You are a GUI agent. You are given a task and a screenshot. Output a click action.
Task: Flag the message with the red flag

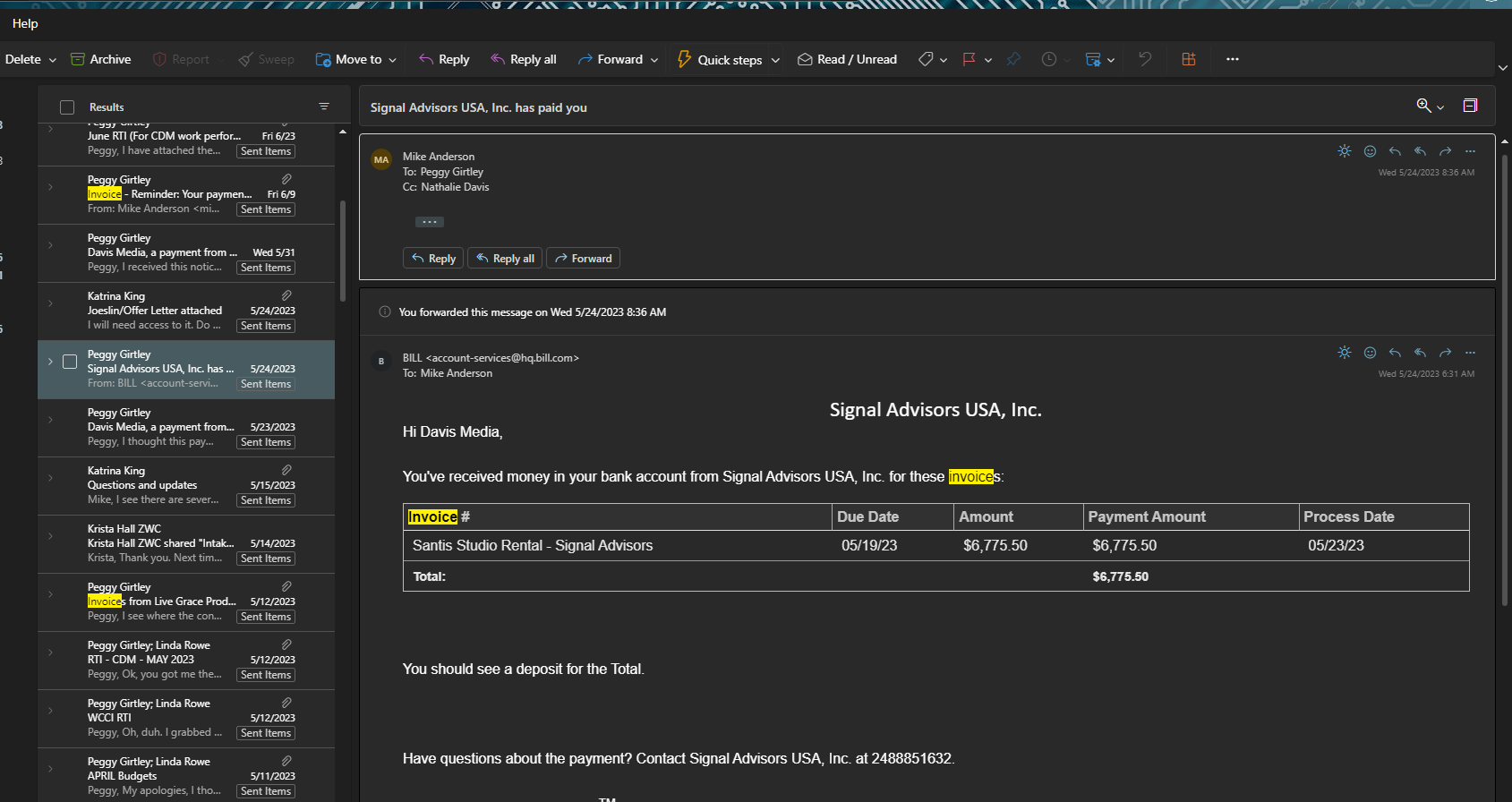coord(969,59)
